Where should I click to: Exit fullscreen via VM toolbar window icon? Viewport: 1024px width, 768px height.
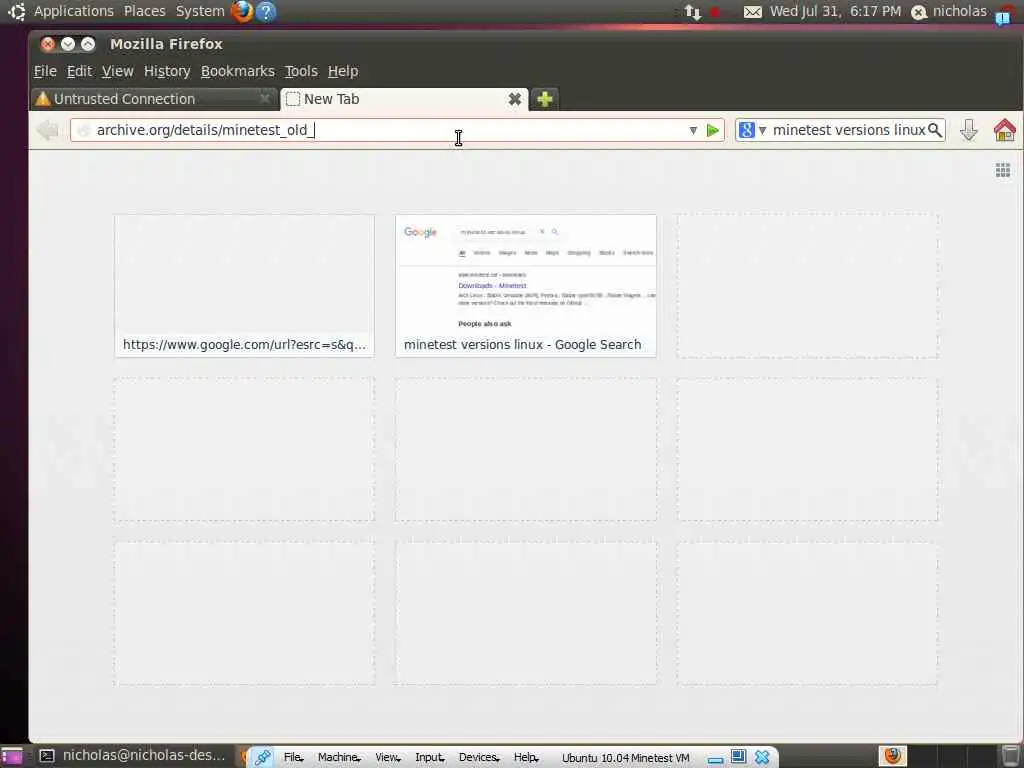pos(739,757)
